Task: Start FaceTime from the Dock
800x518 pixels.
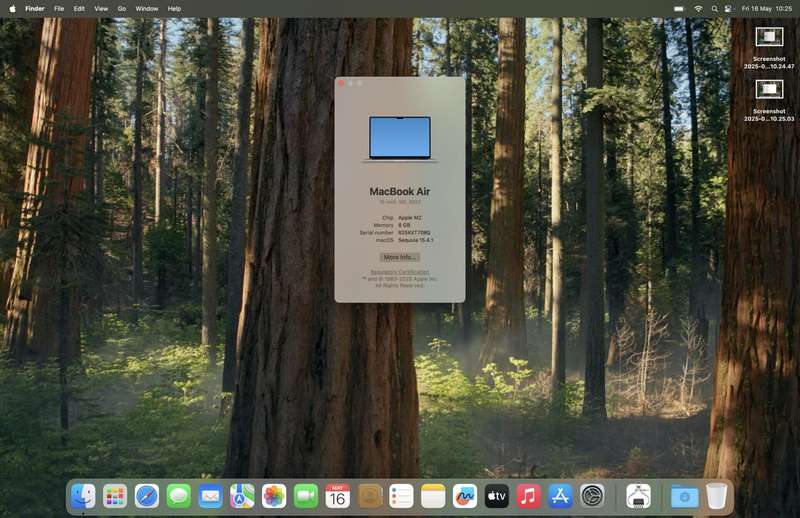Action: (x=306, y=496)
